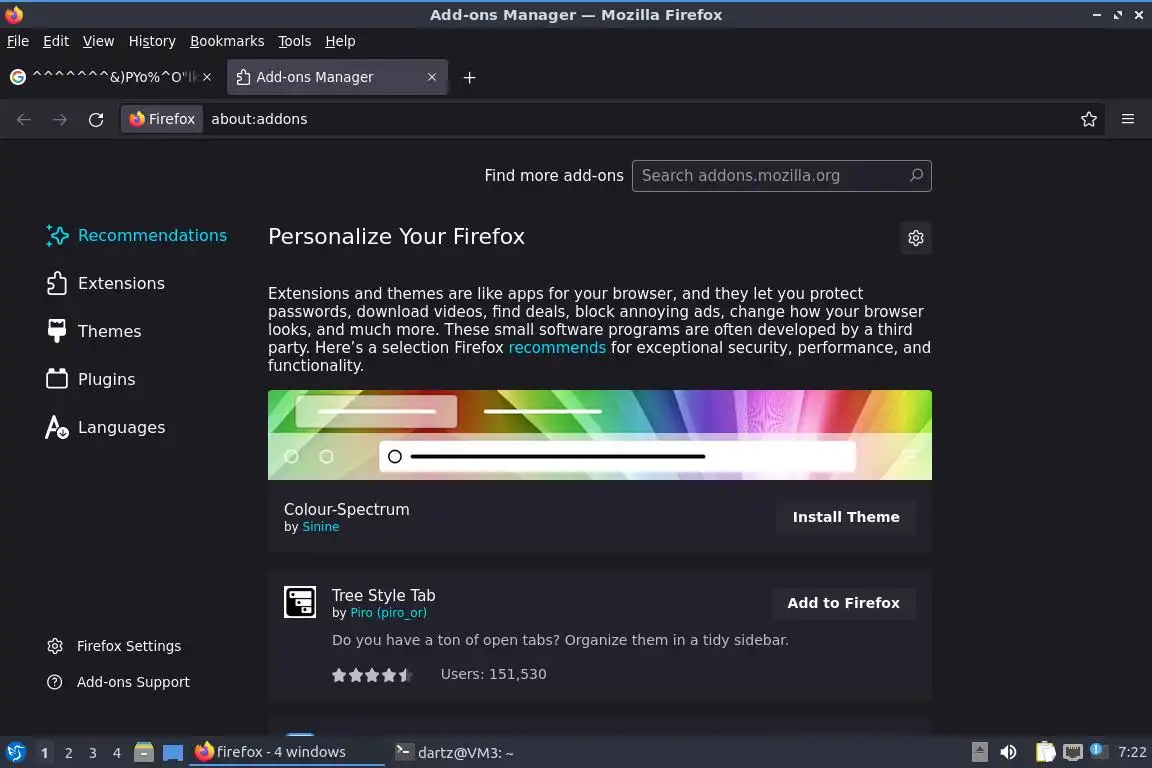Bookmark this page with the star icon
1152x768 pixels.
(x=1089, y=119)
